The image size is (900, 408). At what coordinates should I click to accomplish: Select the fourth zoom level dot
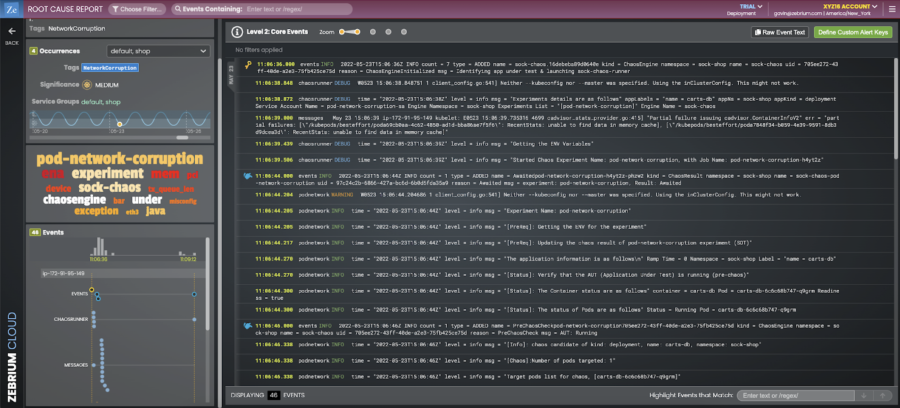[404, 32]
